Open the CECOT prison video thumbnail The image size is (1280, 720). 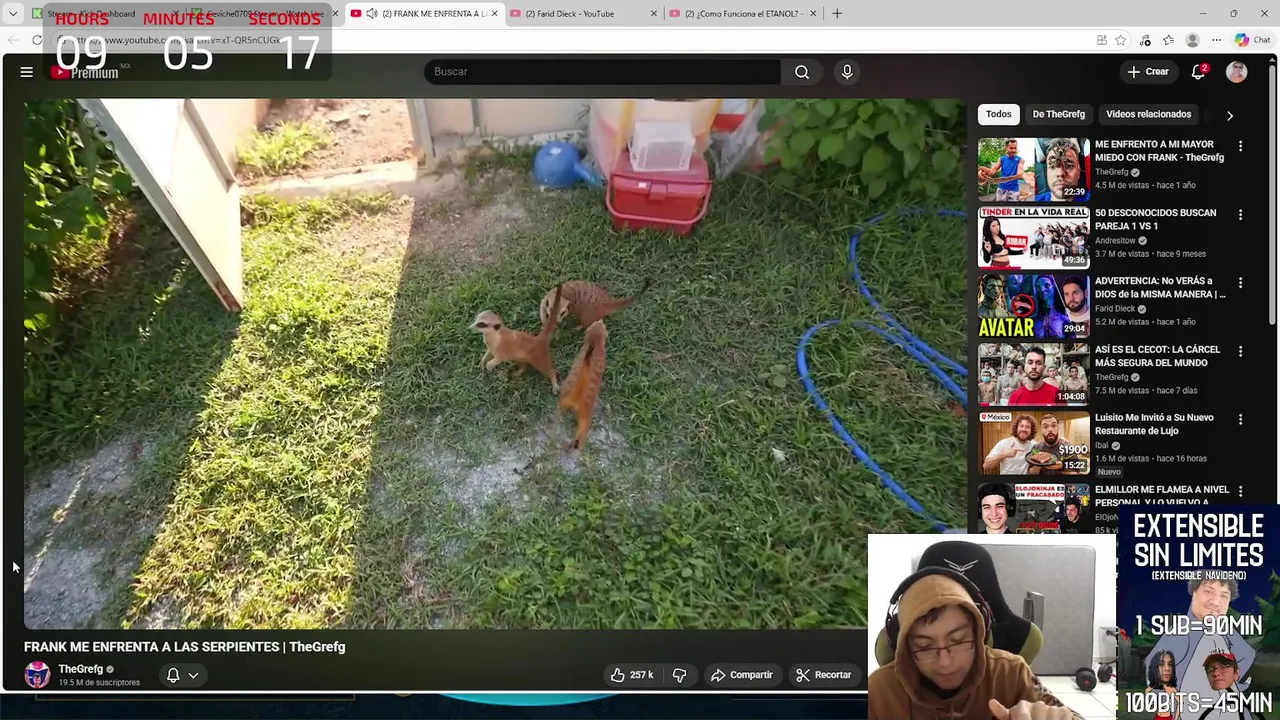coord(1033,374)
